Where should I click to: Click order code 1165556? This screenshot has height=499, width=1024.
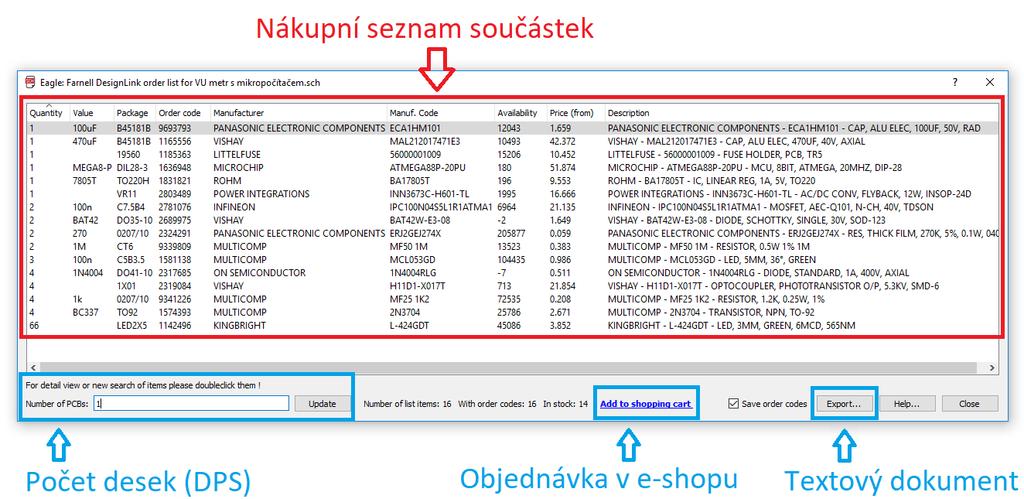(174, 141)
